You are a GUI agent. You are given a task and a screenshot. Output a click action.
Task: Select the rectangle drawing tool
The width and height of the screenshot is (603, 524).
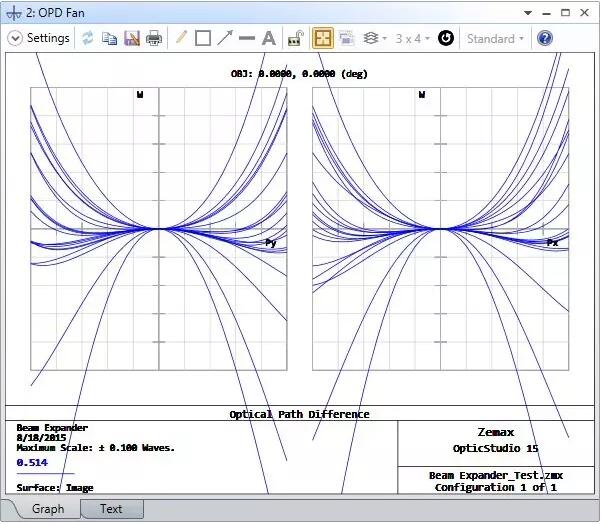point(203,38)
